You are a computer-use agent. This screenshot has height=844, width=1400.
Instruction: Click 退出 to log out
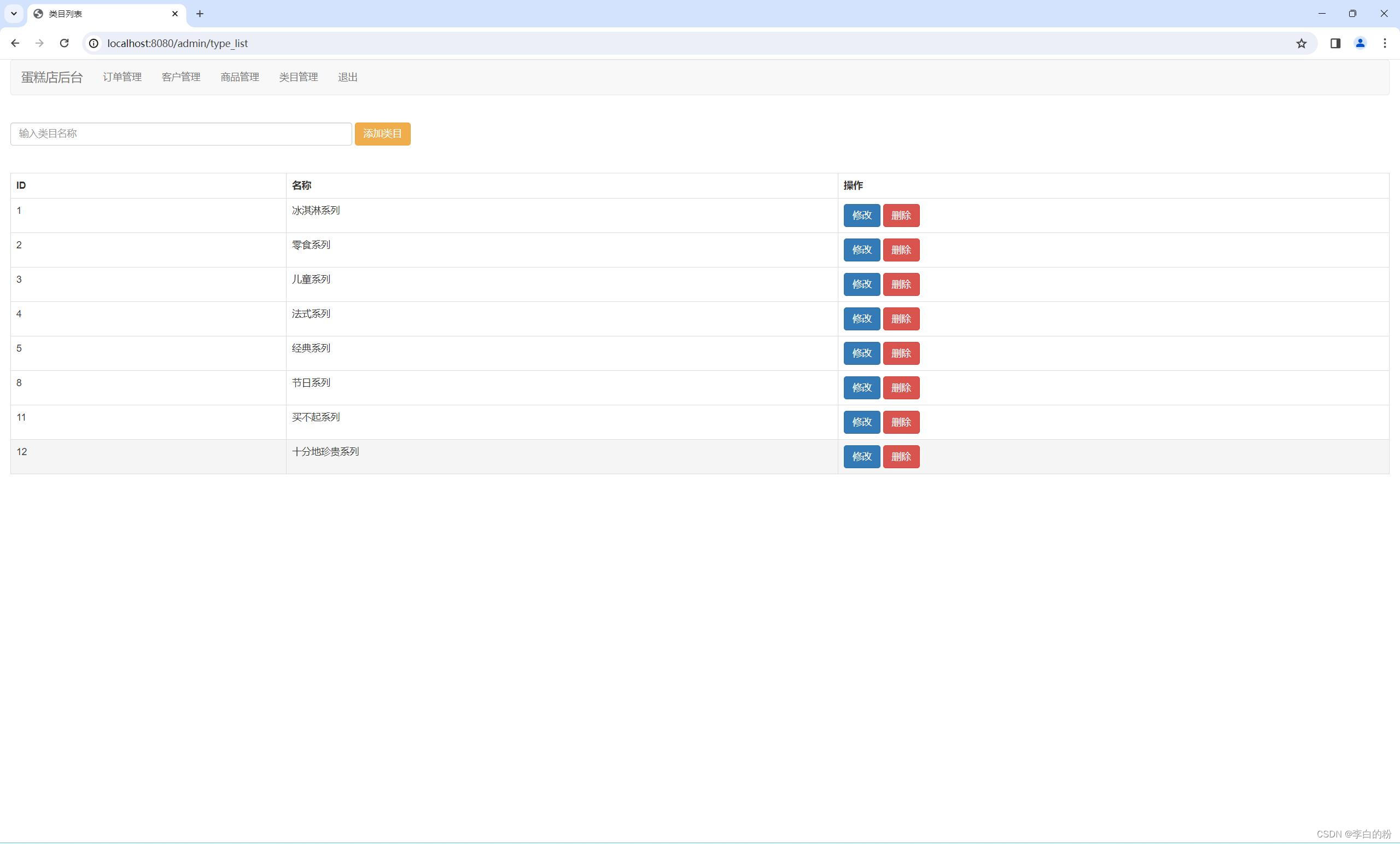348,77
